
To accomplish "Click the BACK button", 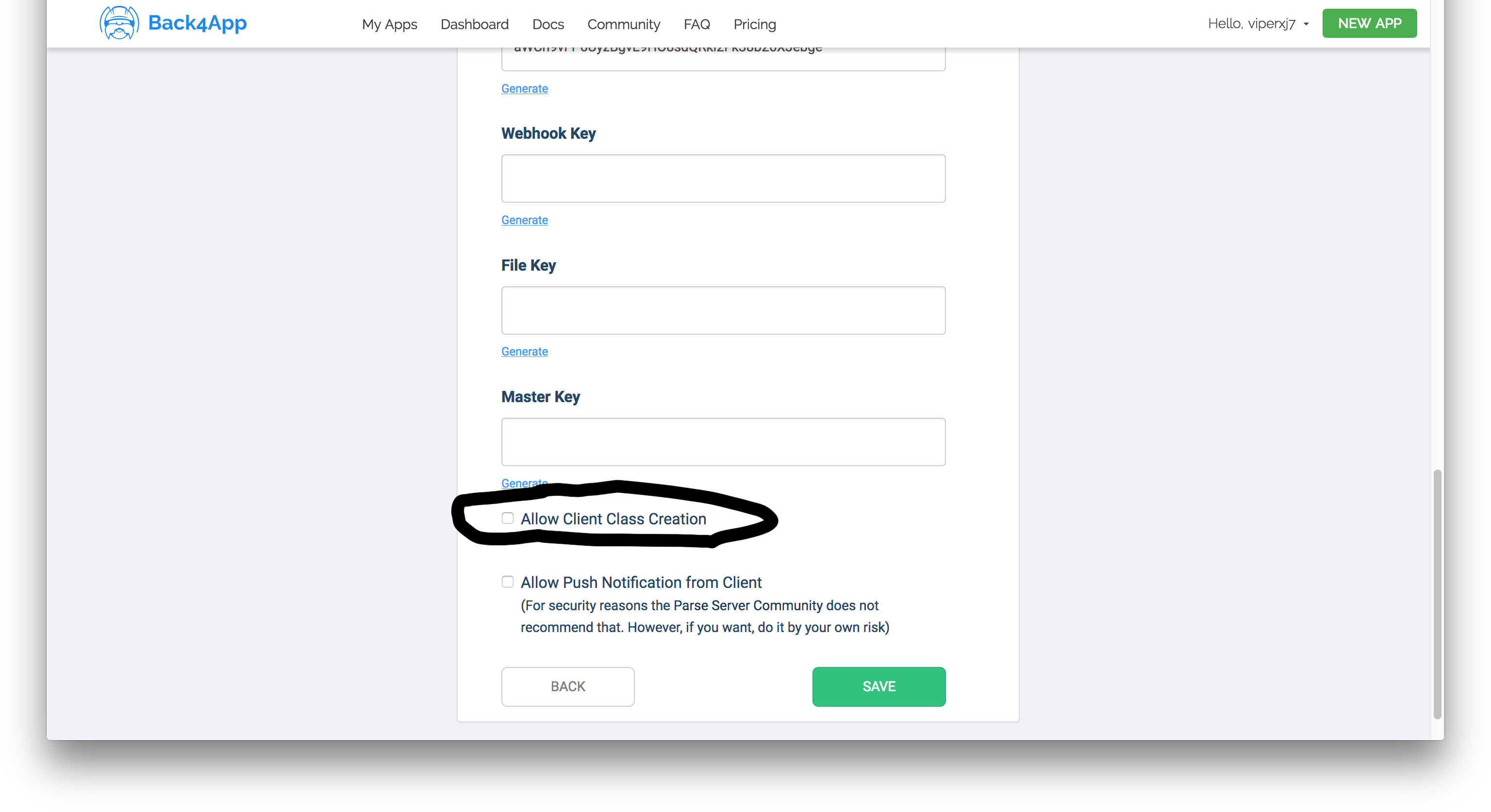I will [x=568, y=686].
